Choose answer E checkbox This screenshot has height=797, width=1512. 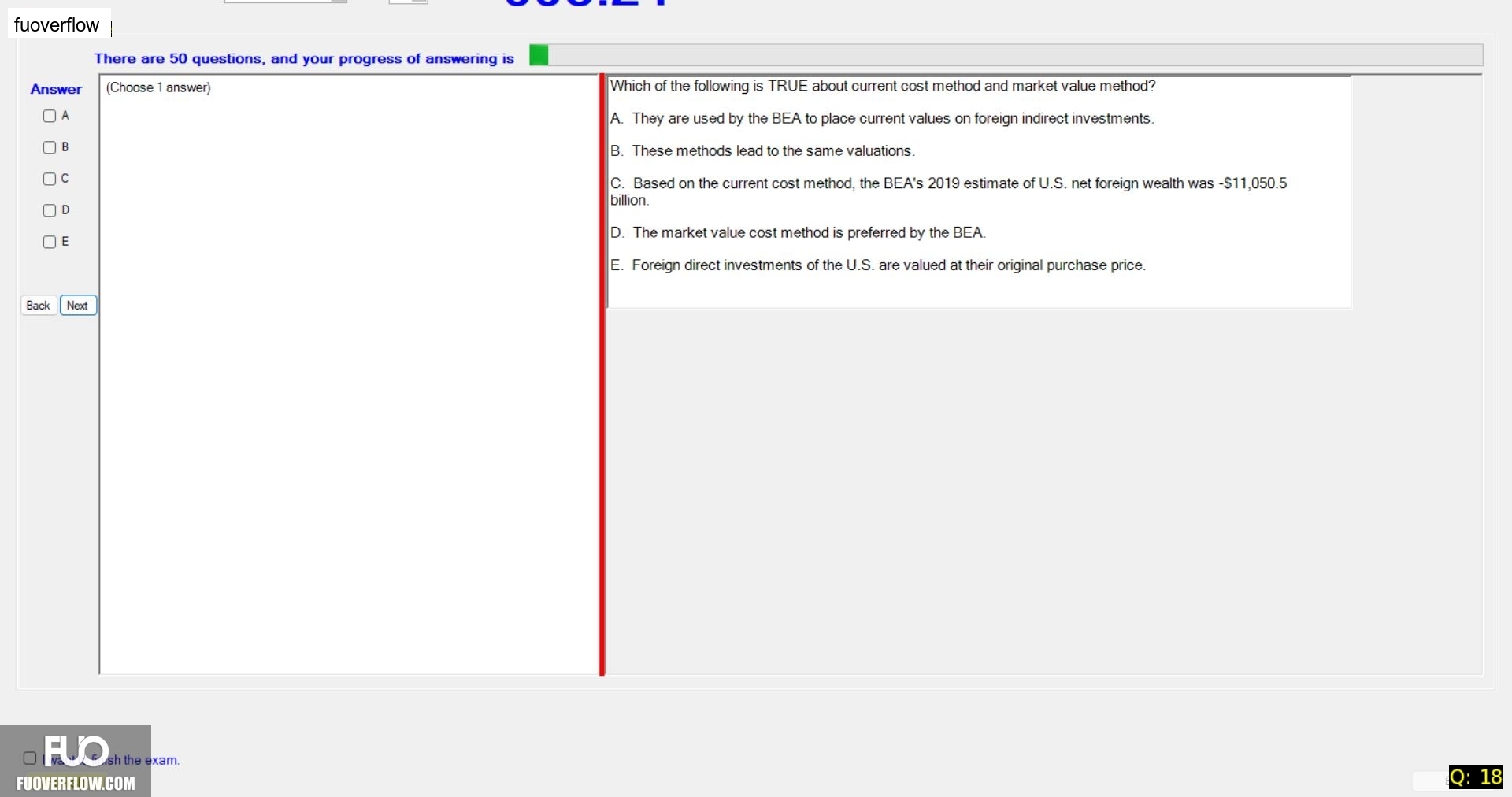(50, 242)
